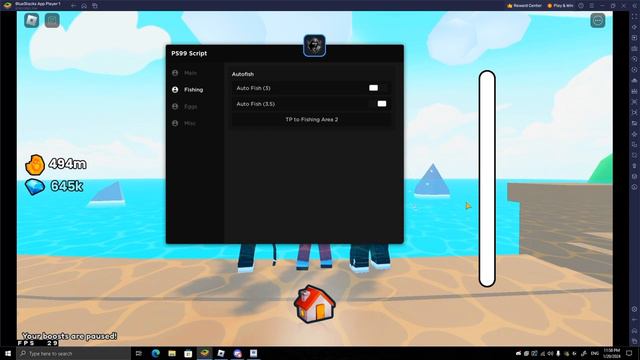Open the BlueStacks help icon

coord(581,6)
